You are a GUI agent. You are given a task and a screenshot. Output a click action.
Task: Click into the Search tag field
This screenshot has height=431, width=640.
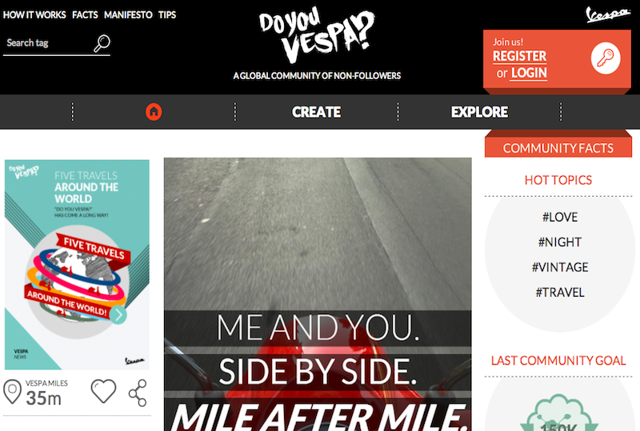point(48,43)
